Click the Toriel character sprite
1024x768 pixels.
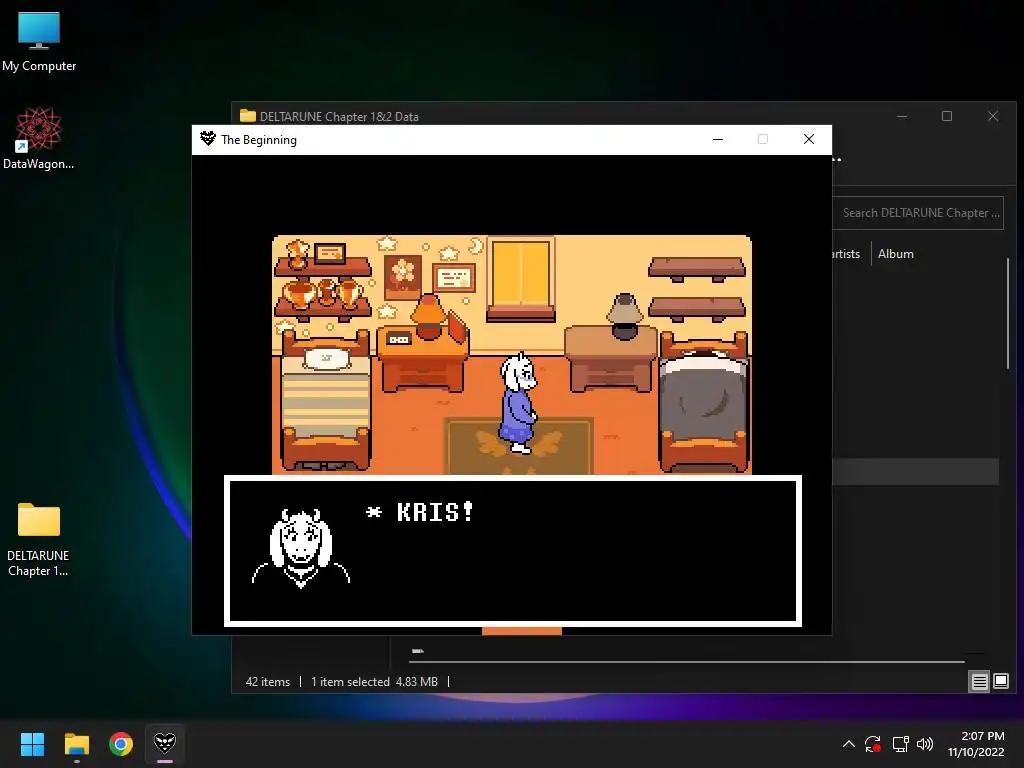(519, 403)
